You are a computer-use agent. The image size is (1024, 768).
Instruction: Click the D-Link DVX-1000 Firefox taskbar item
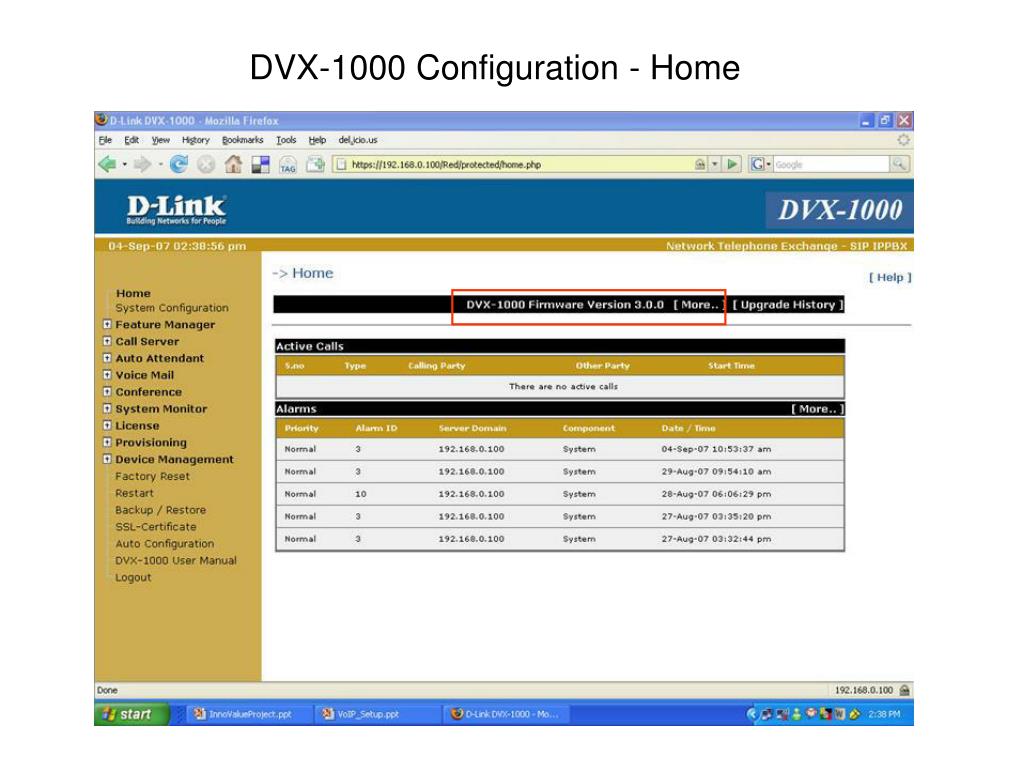pyautogui.click(x=508, y=714)
